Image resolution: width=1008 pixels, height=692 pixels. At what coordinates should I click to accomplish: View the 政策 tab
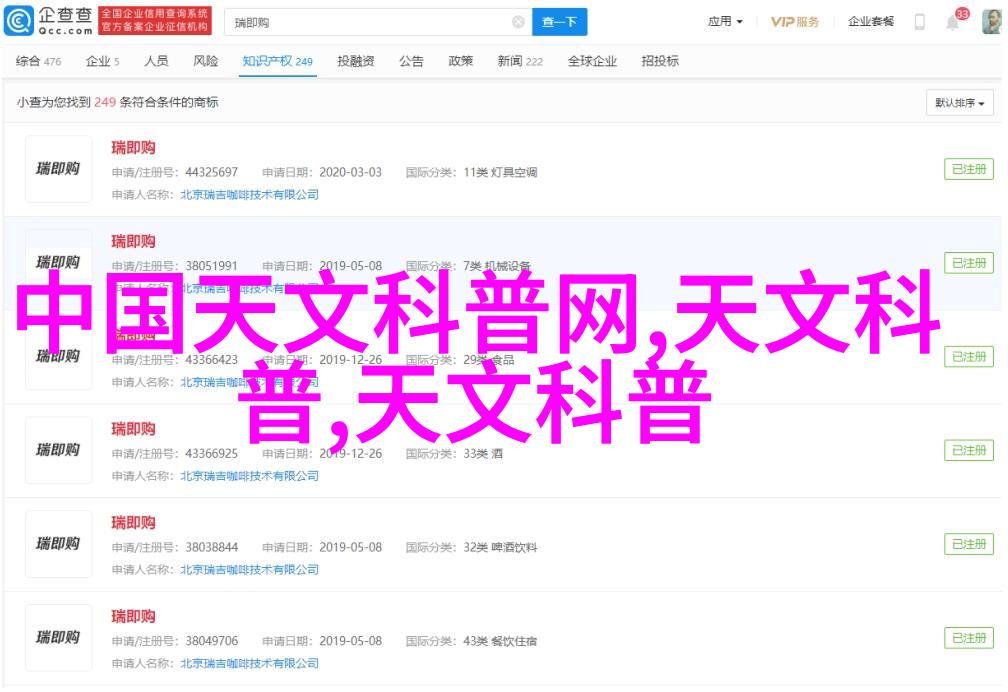[460, 61]
